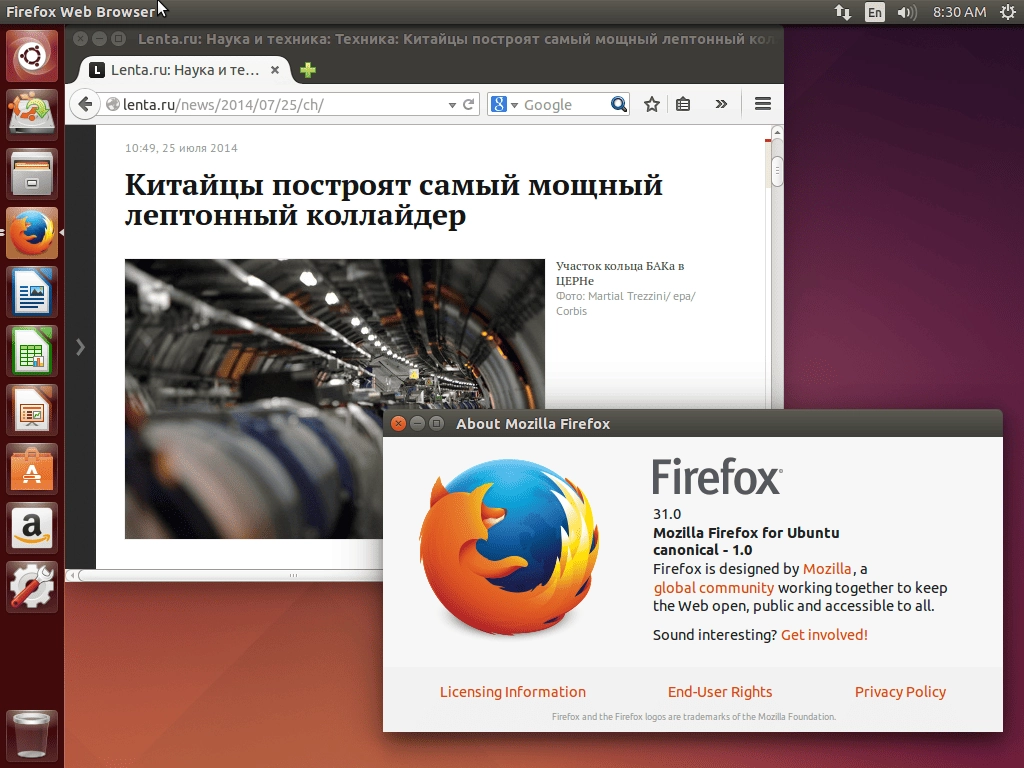Expand the toolbar overflow chevron

pyautogui.click(x=721, y=104)
